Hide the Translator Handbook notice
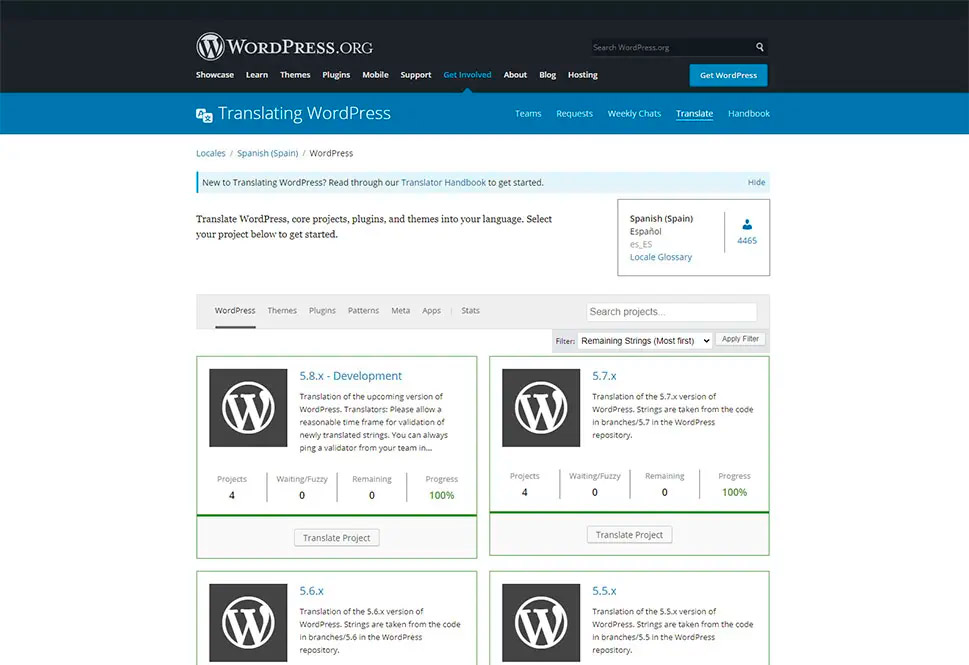Screen dimensions: 969x665 point(756,183)
